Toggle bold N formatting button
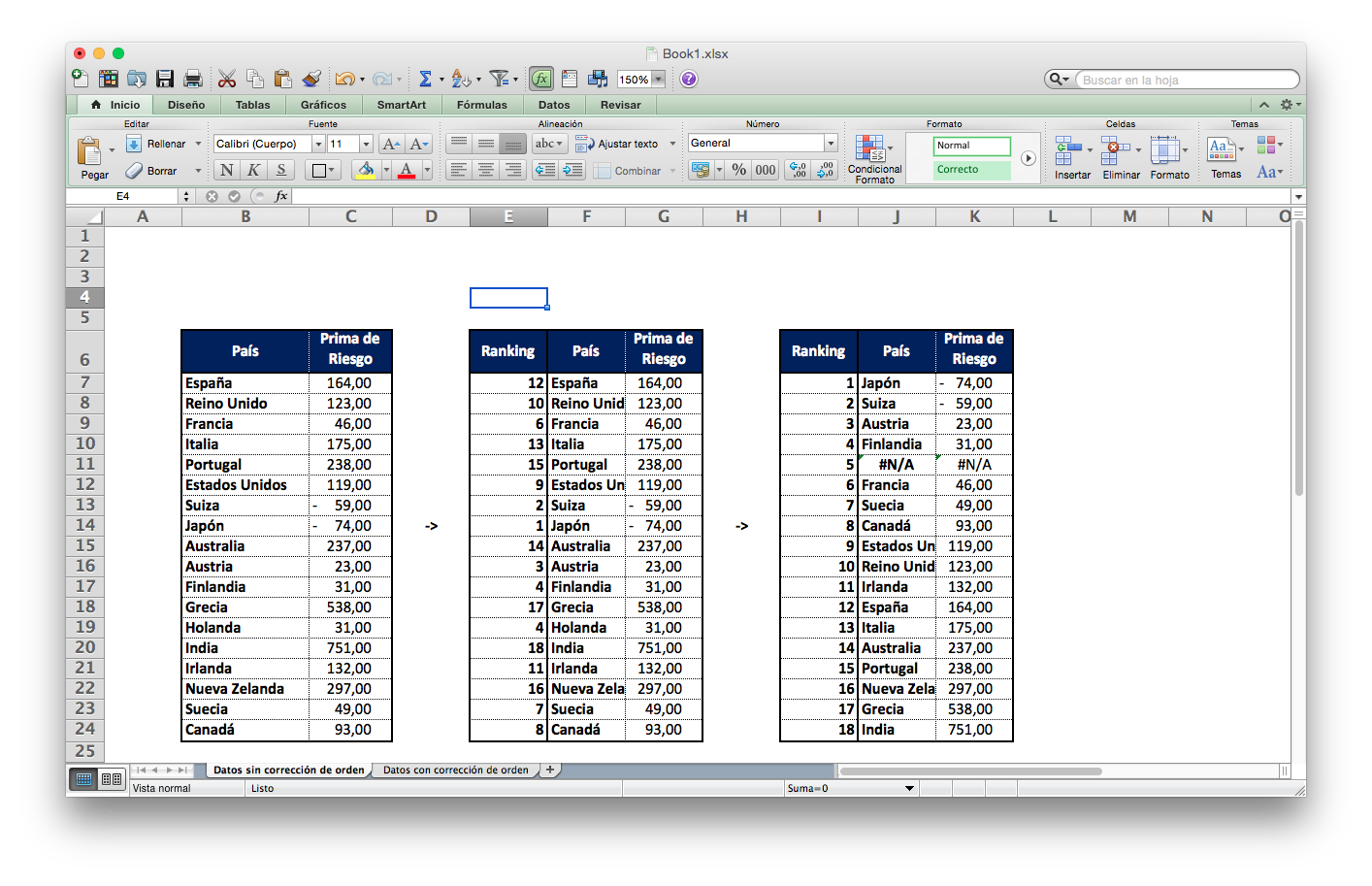The image size is (1372, 886). coord(226,170)
